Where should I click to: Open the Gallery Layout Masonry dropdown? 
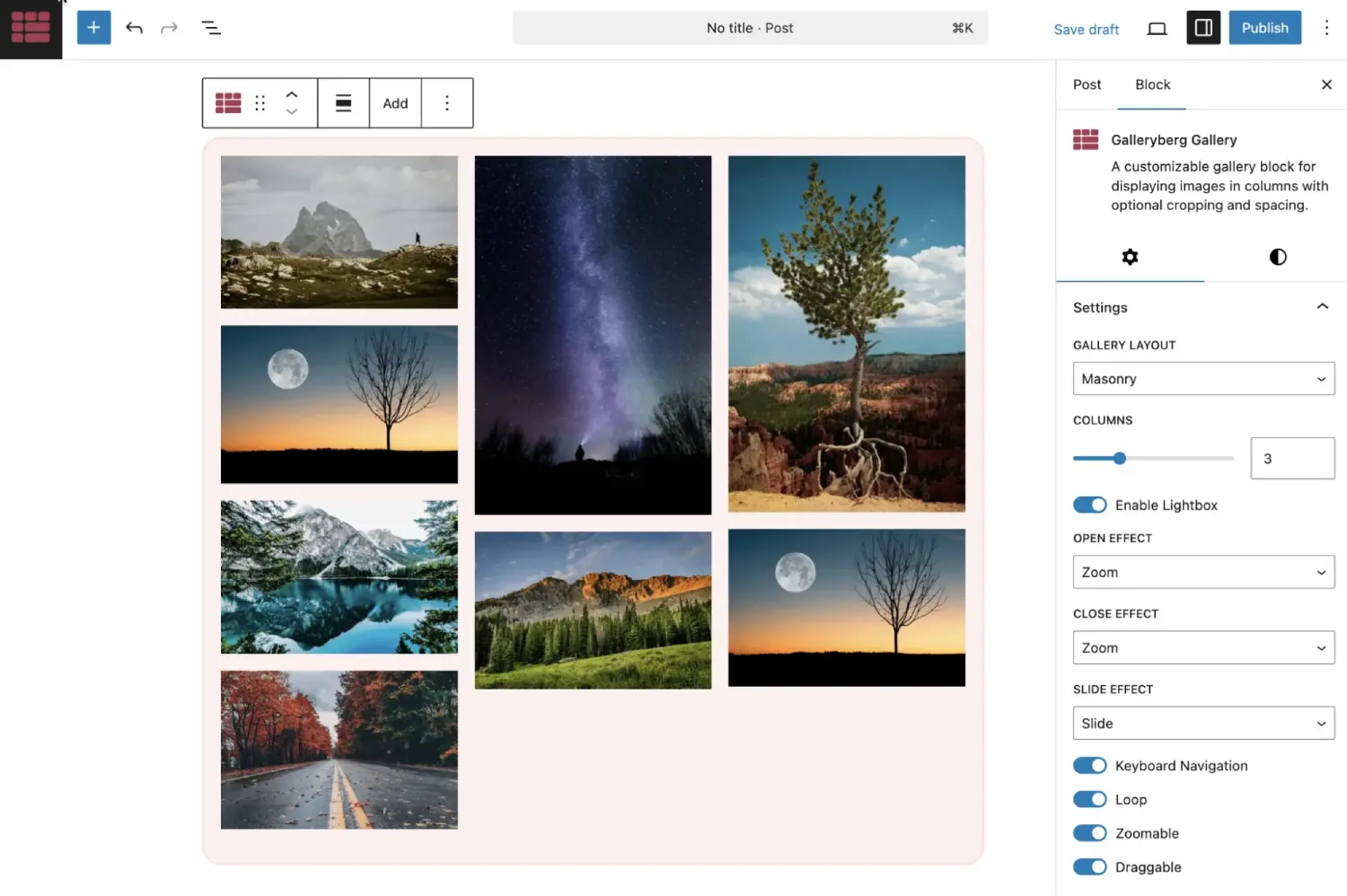(x=1203, y=379)
